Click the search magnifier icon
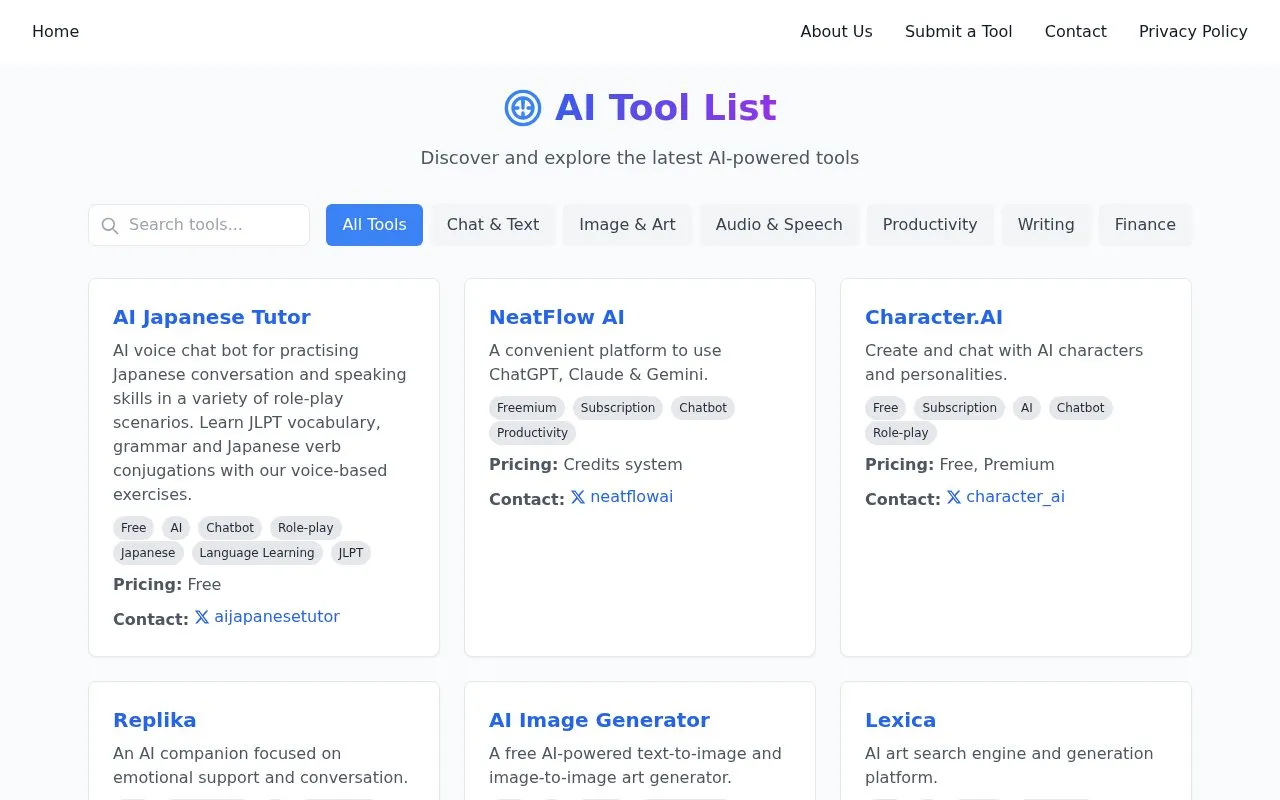The image size is (1280, 800). [x=110, y=226]
